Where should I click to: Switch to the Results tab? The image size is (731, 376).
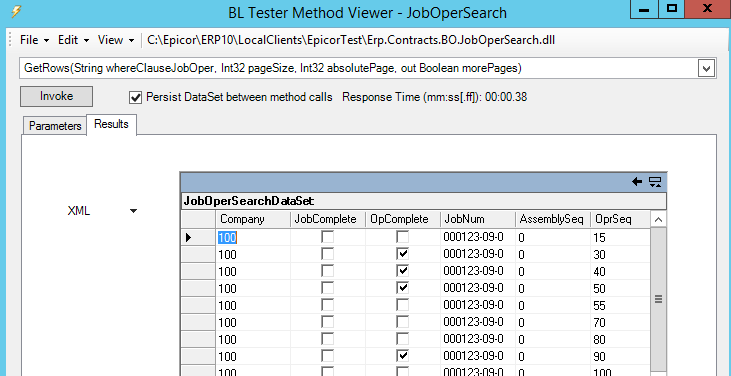click(111, 124)
